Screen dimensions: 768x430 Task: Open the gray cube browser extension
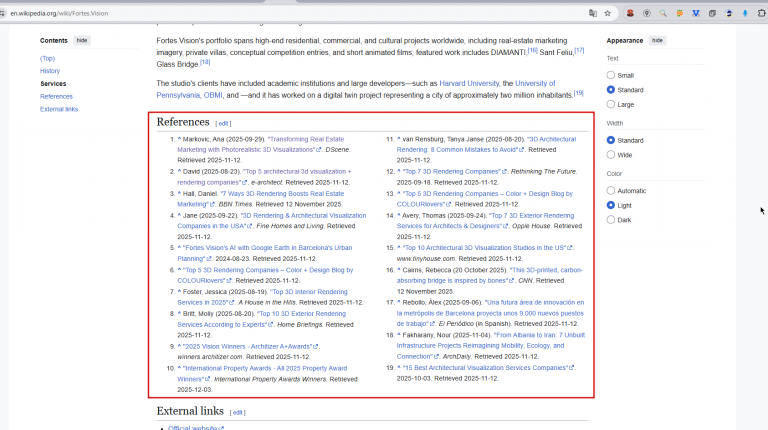click(712, 13)
